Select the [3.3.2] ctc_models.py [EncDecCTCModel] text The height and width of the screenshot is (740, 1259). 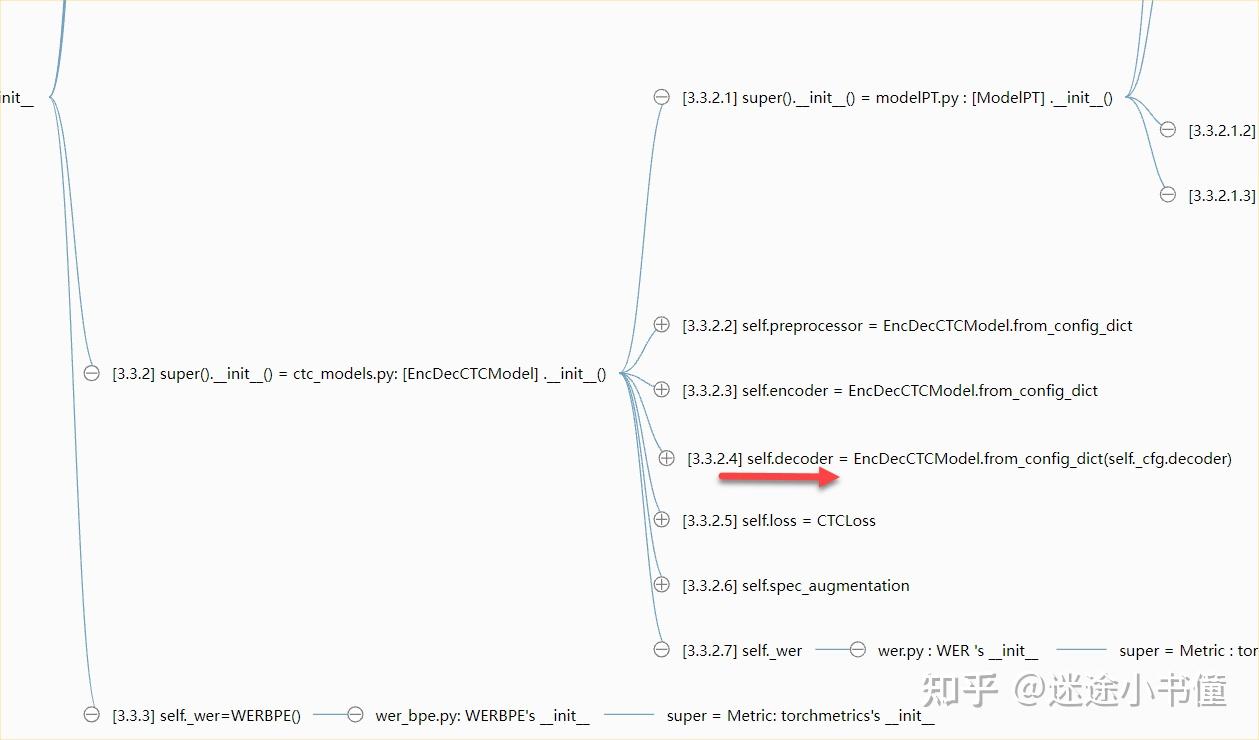(x=359, y=374)
